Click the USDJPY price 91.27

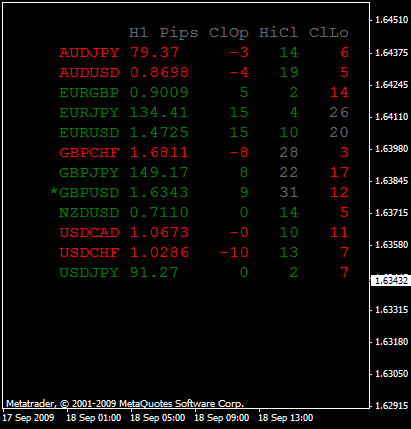coord(154,273)
